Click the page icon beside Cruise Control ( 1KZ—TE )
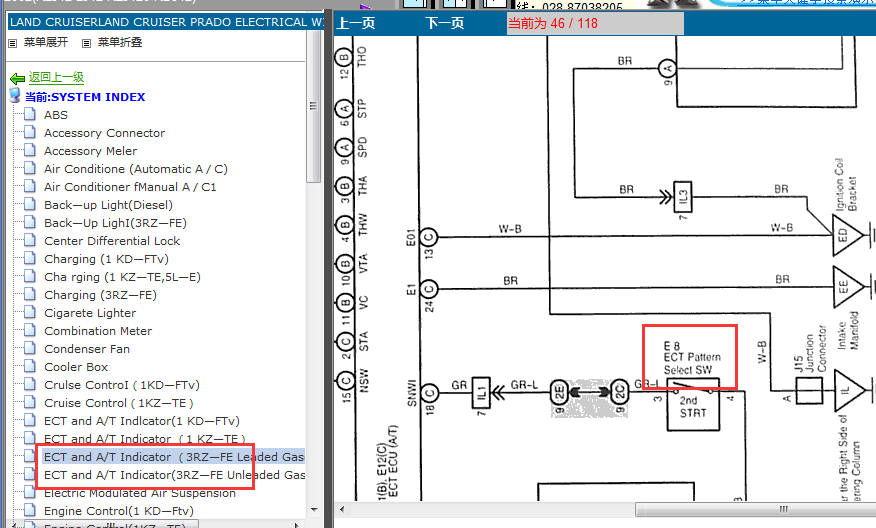 click(30, 402)
